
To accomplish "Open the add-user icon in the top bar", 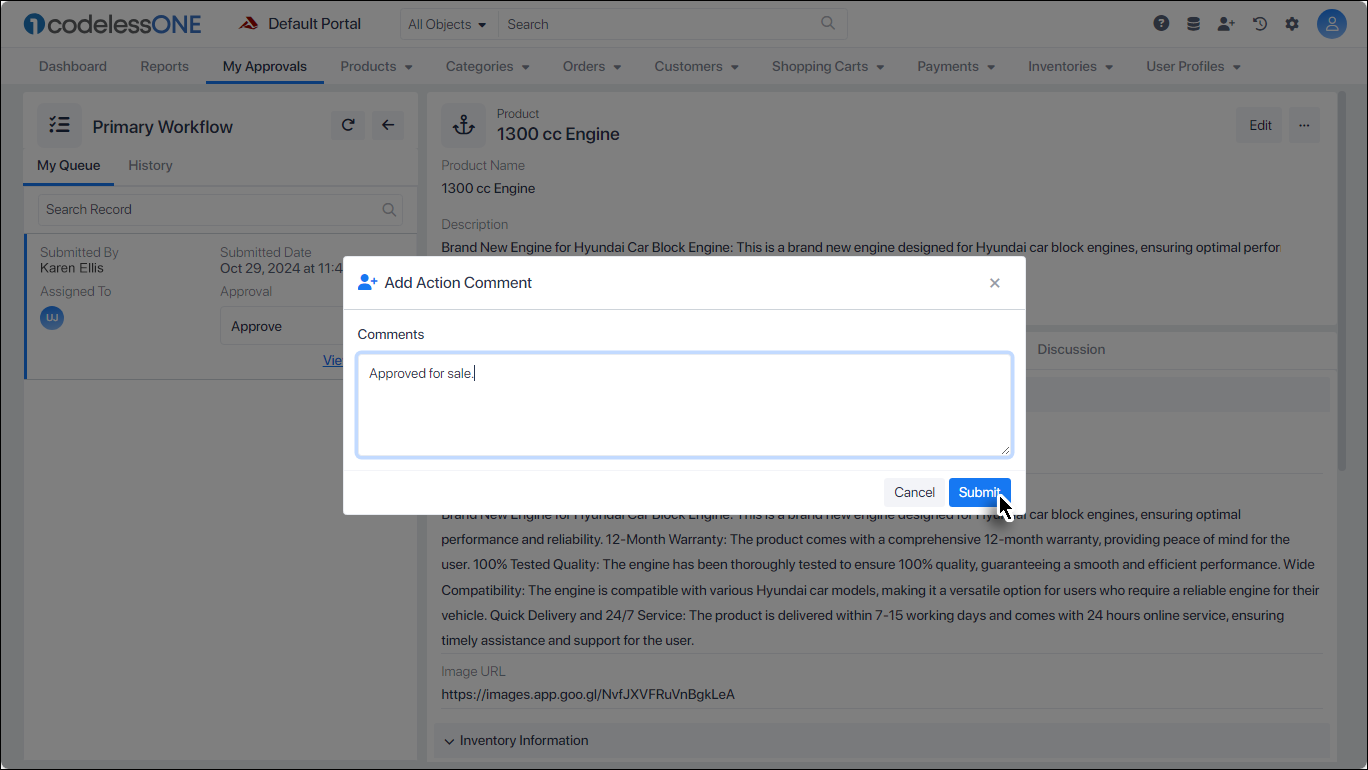I will (x=1226, y=22).
